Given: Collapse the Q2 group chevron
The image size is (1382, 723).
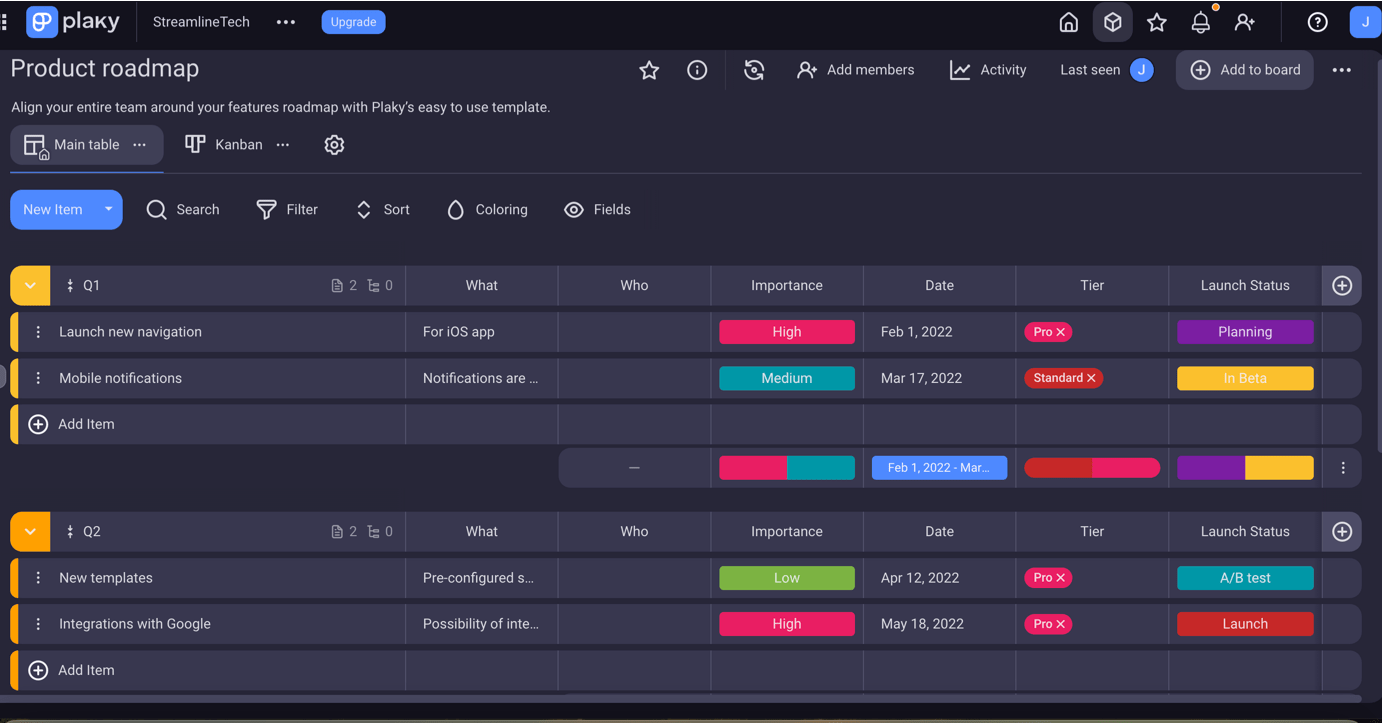Looking at the screenshot, I should point(29,531).
